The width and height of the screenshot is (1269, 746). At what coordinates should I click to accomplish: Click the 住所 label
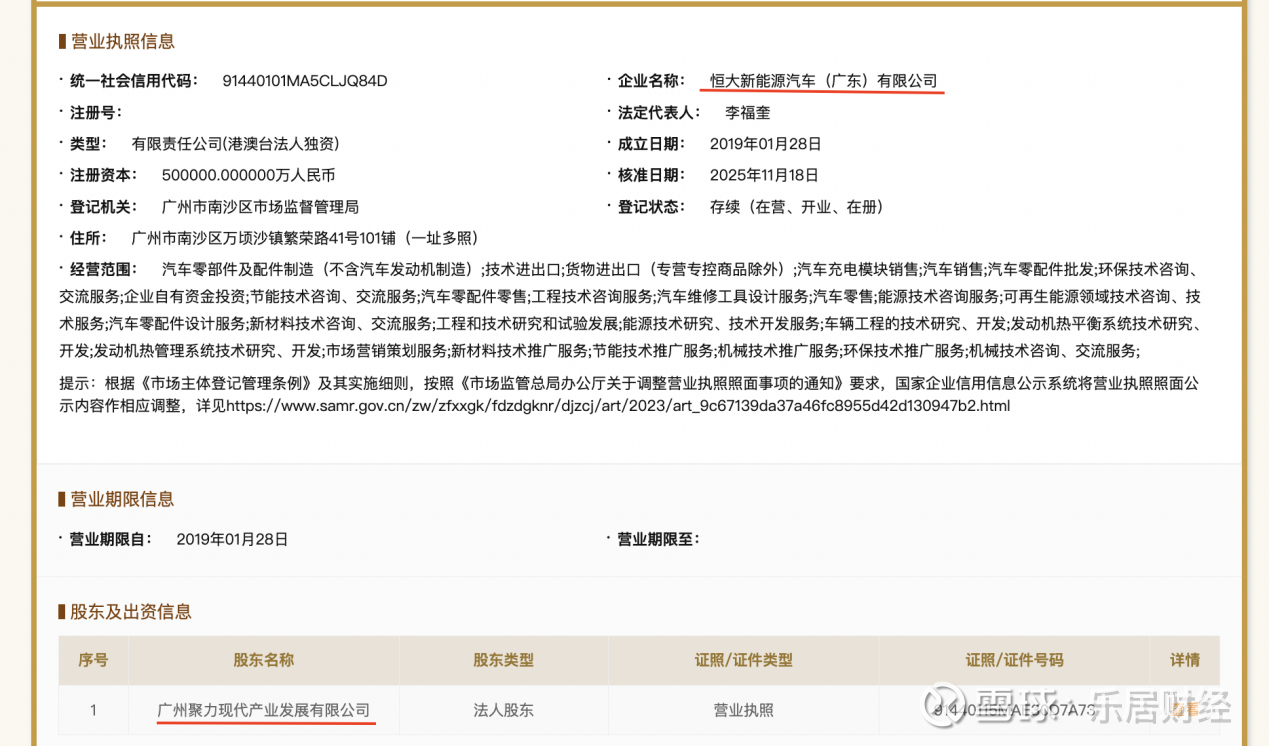87,238
